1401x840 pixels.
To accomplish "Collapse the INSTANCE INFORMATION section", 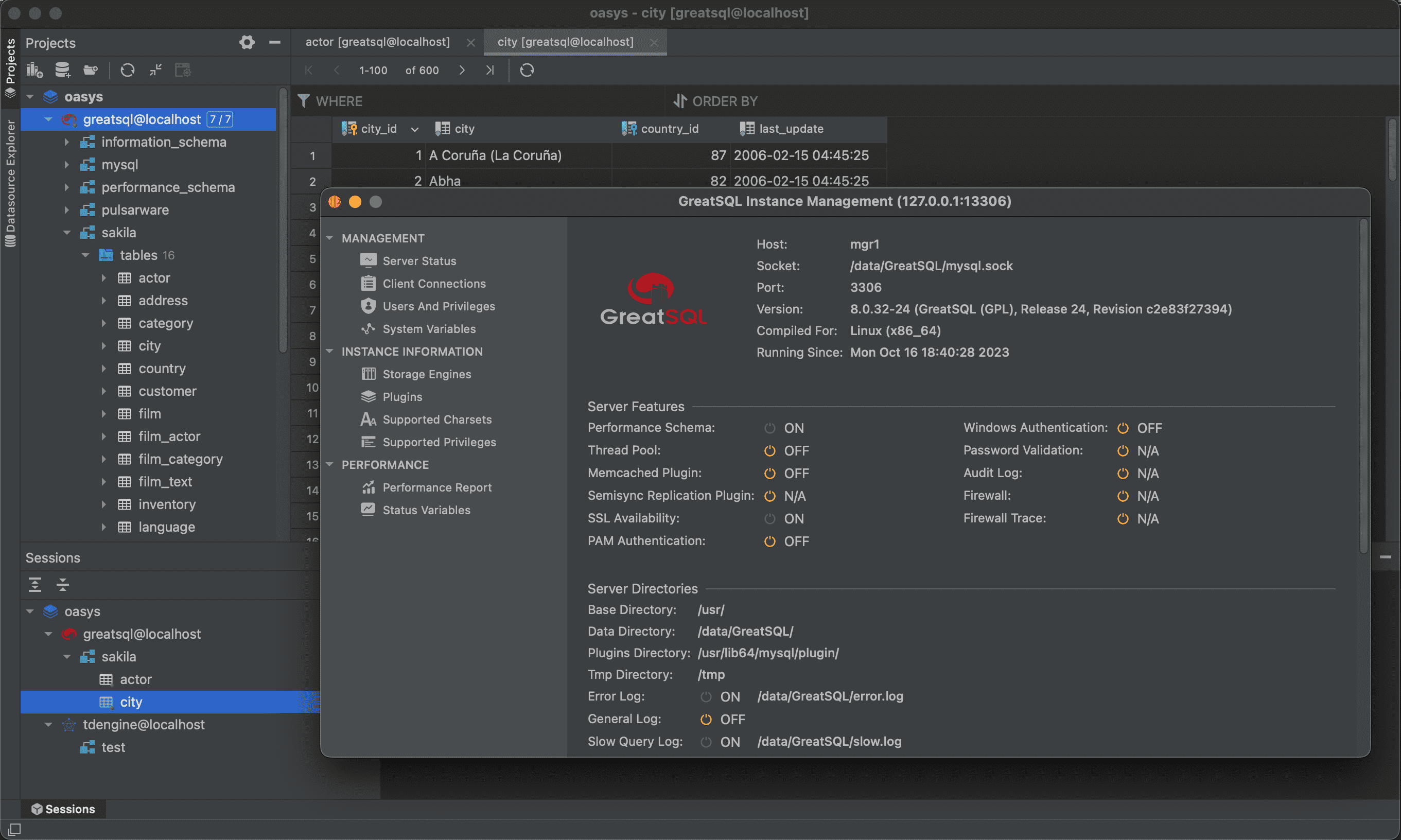I will coord(329,352).
